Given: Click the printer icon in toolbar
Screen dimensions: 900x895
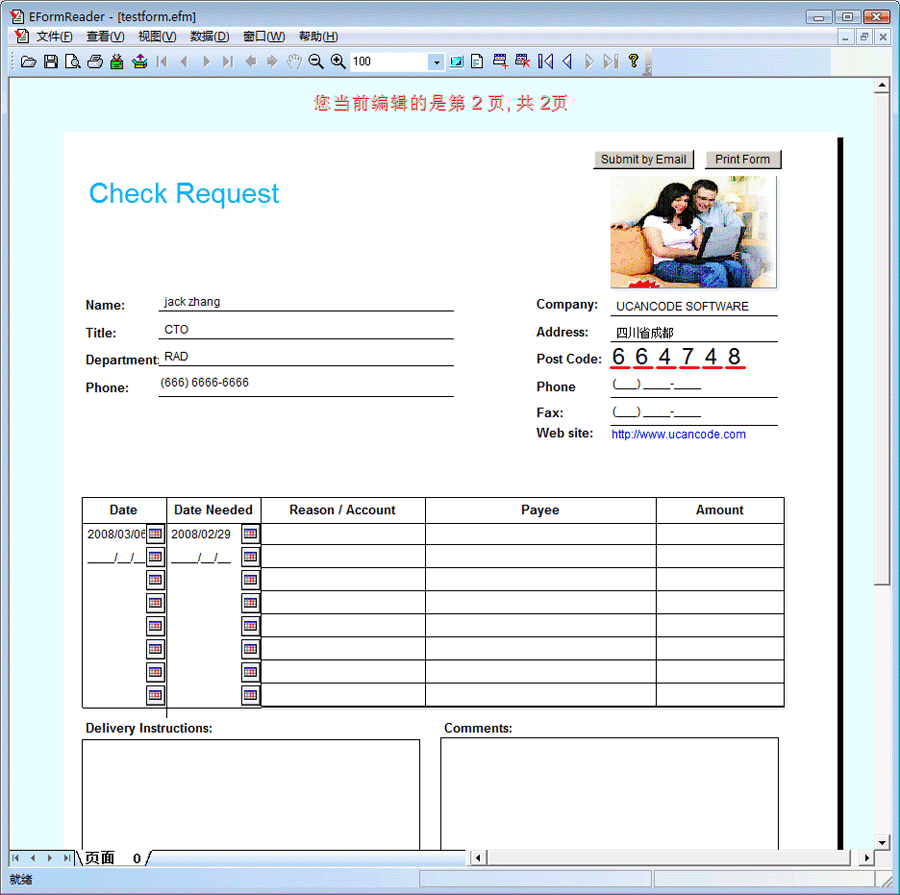Looking at the screenshot, I should point(95,62).
